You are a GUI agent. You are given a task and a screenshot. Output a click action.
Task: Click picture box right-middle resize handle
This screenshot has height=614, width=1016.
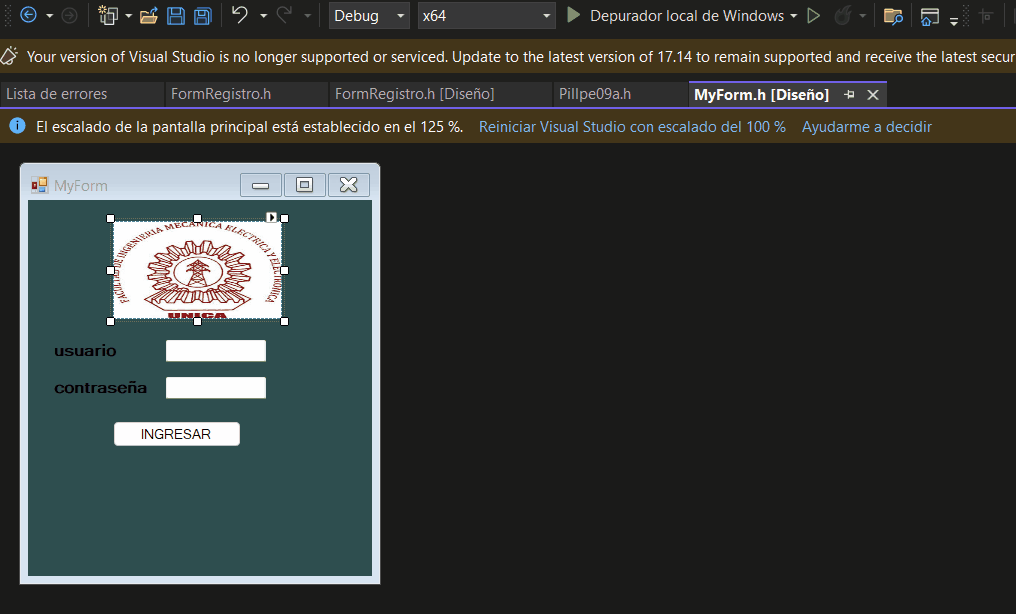coord(284,270)
